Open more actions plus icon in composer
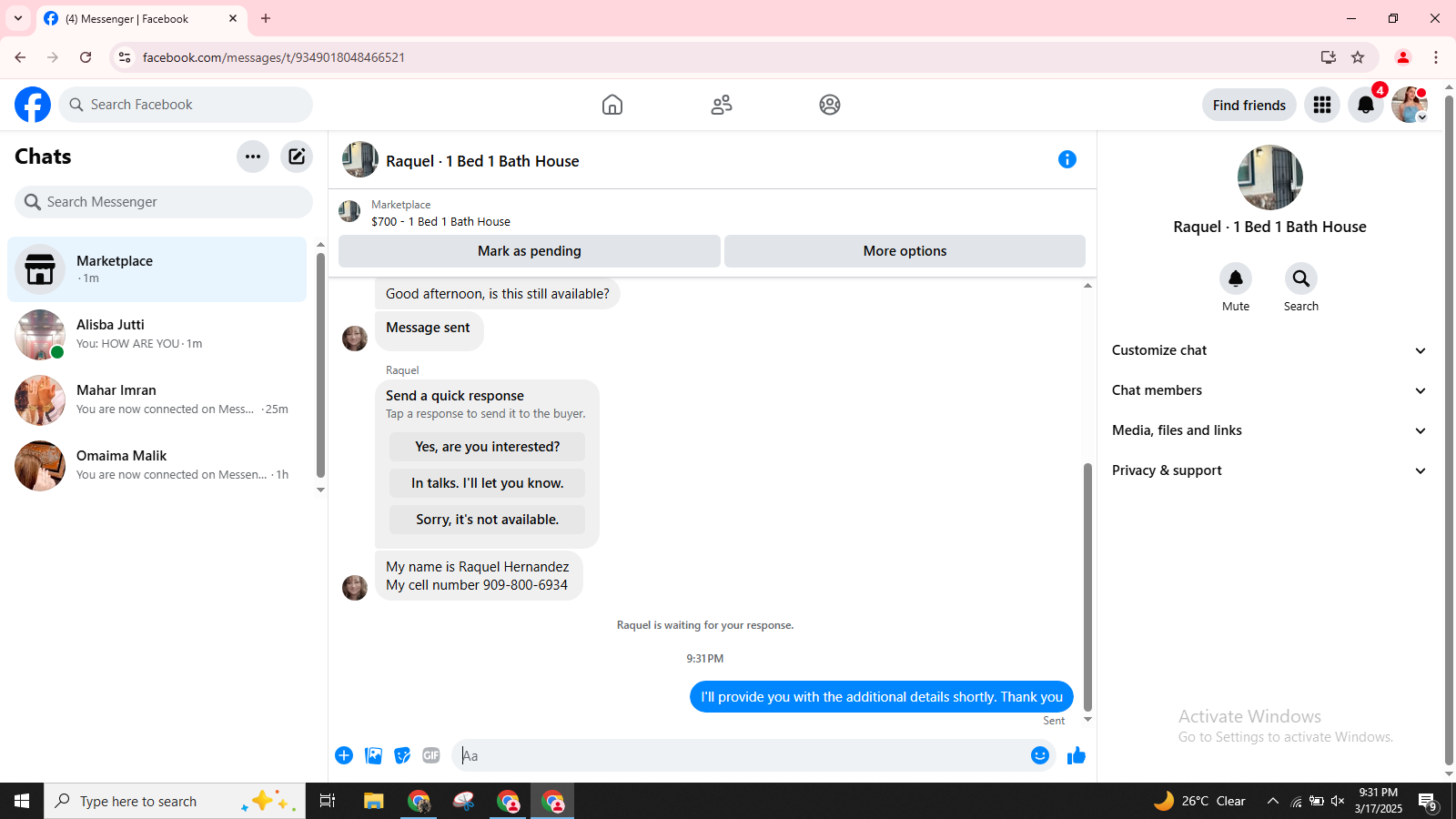The height and width of the screenshot is (819, 1456). [344, 755]
